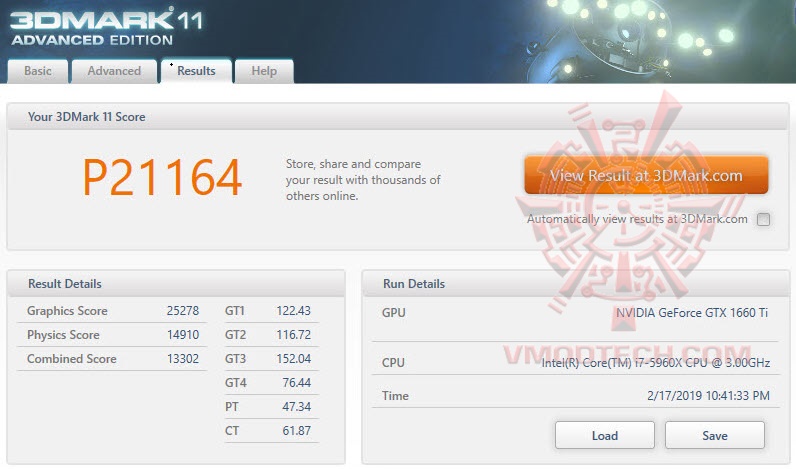Open the Help tab
The width and height of the screenshot is (796, 469).
264,71
